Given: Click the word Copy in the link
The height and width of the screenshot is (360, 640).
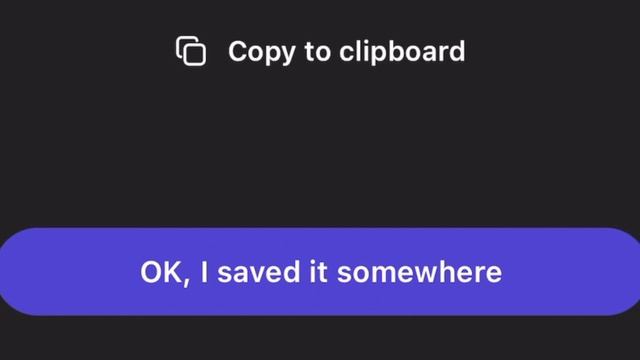Looking at the screenshot, I should coord(262,53).
